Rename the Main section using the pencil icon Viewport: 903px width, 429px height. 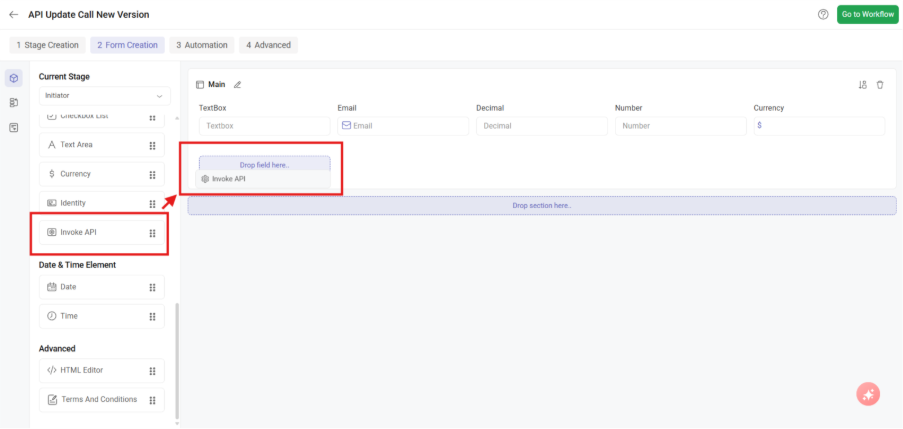point(237,85)
